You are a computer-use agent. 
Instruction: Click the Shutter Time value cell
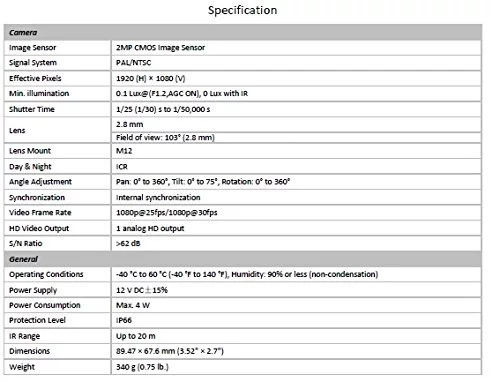pos(296,109)
